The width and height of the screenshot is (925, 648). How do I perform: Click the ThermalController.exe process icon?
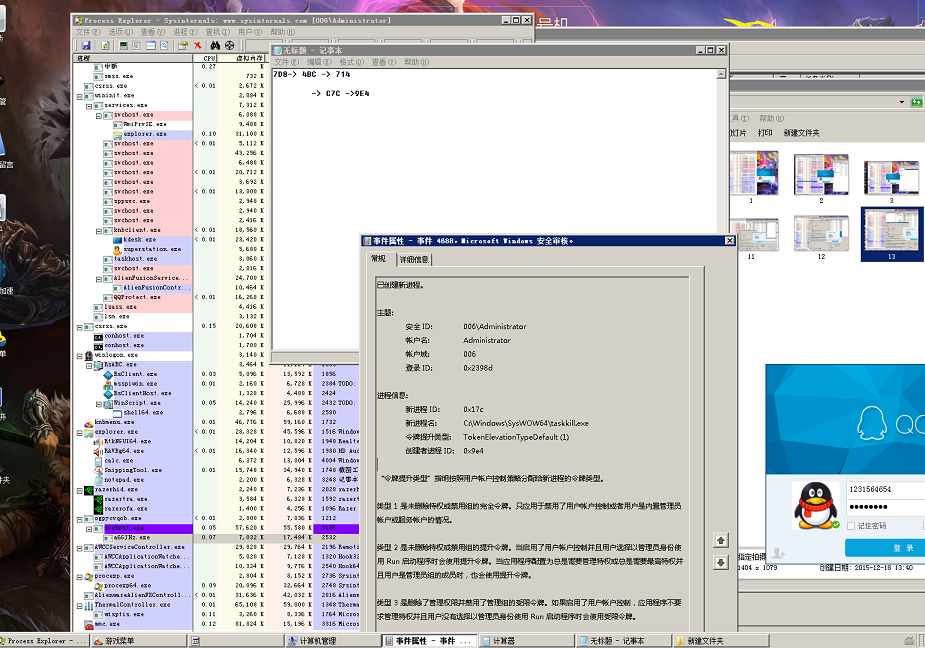(x=88, y=605)
